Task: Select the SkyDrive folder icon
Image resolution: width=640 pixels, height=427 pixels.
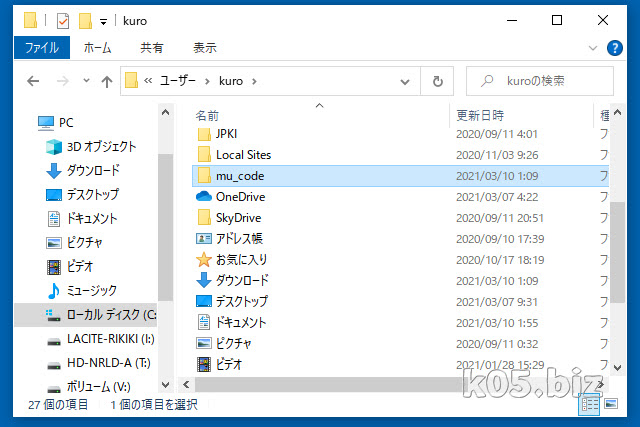Action: click(204, 218)
